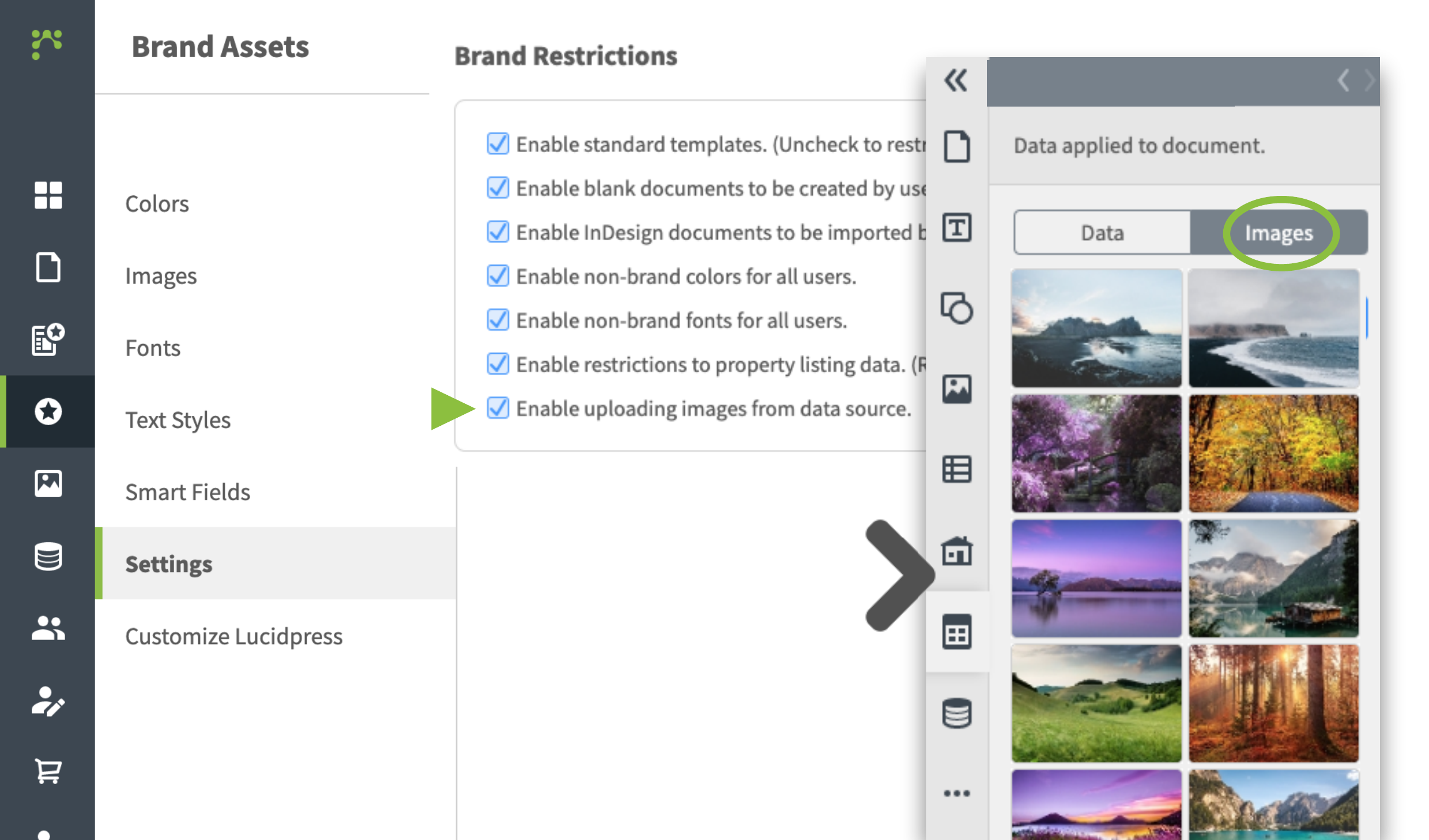Collapse the editor panel with double chevron
Screen dimensions: 1429x840
[x=956, y=80]
